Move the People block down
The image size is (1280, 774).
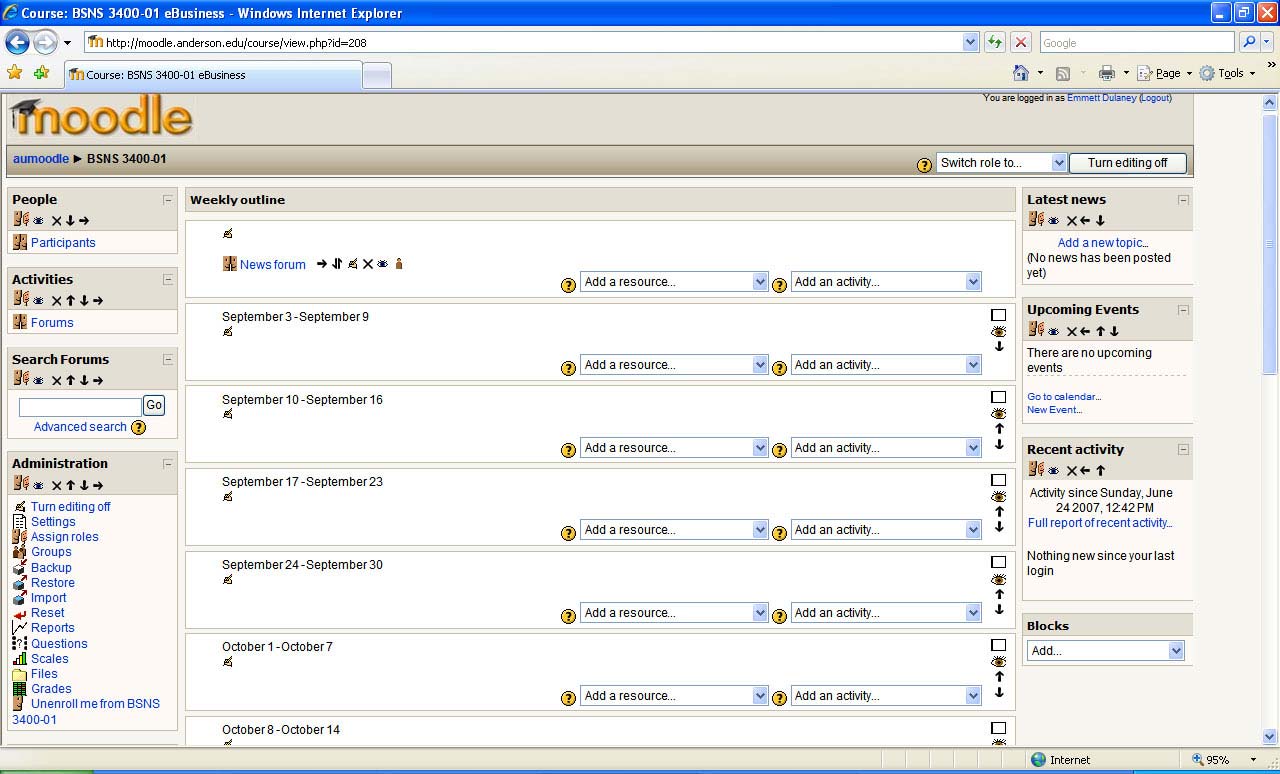pyautogui.click(x=70, y=221)
